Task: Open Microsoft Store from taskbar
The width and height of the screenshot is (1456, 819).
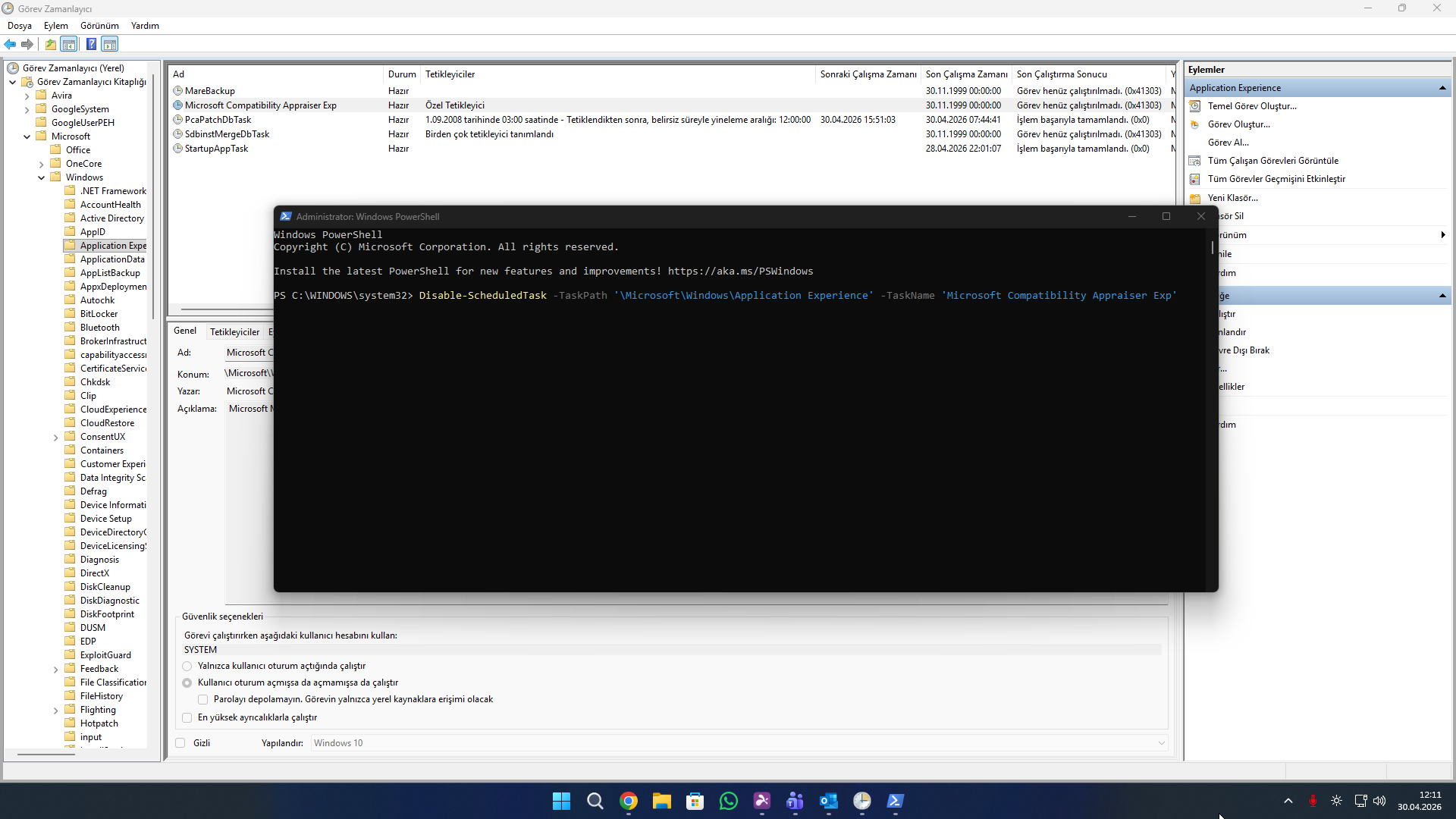Action: [x=695, y=801]
